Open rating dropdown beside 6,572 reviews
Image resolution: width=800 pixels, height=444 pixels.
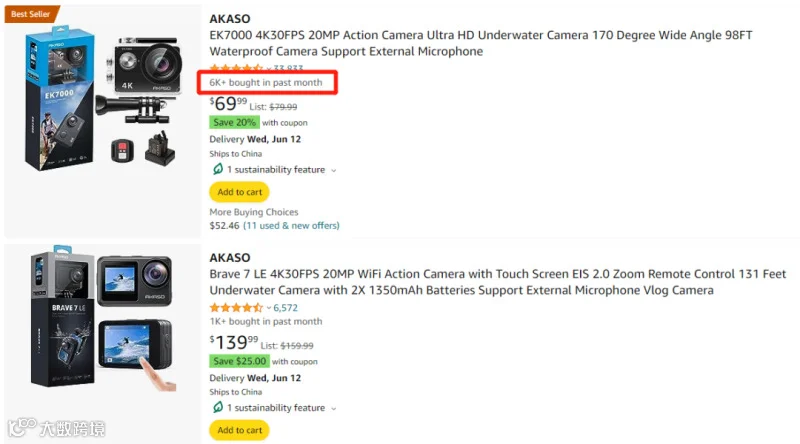point(269,308)
